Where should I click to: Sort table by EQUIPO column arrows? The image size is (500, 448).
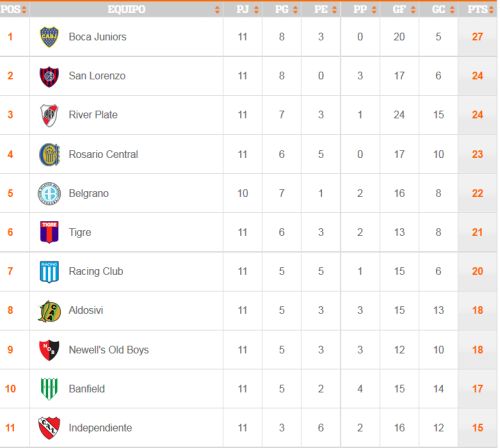click(x=217, y=10)
